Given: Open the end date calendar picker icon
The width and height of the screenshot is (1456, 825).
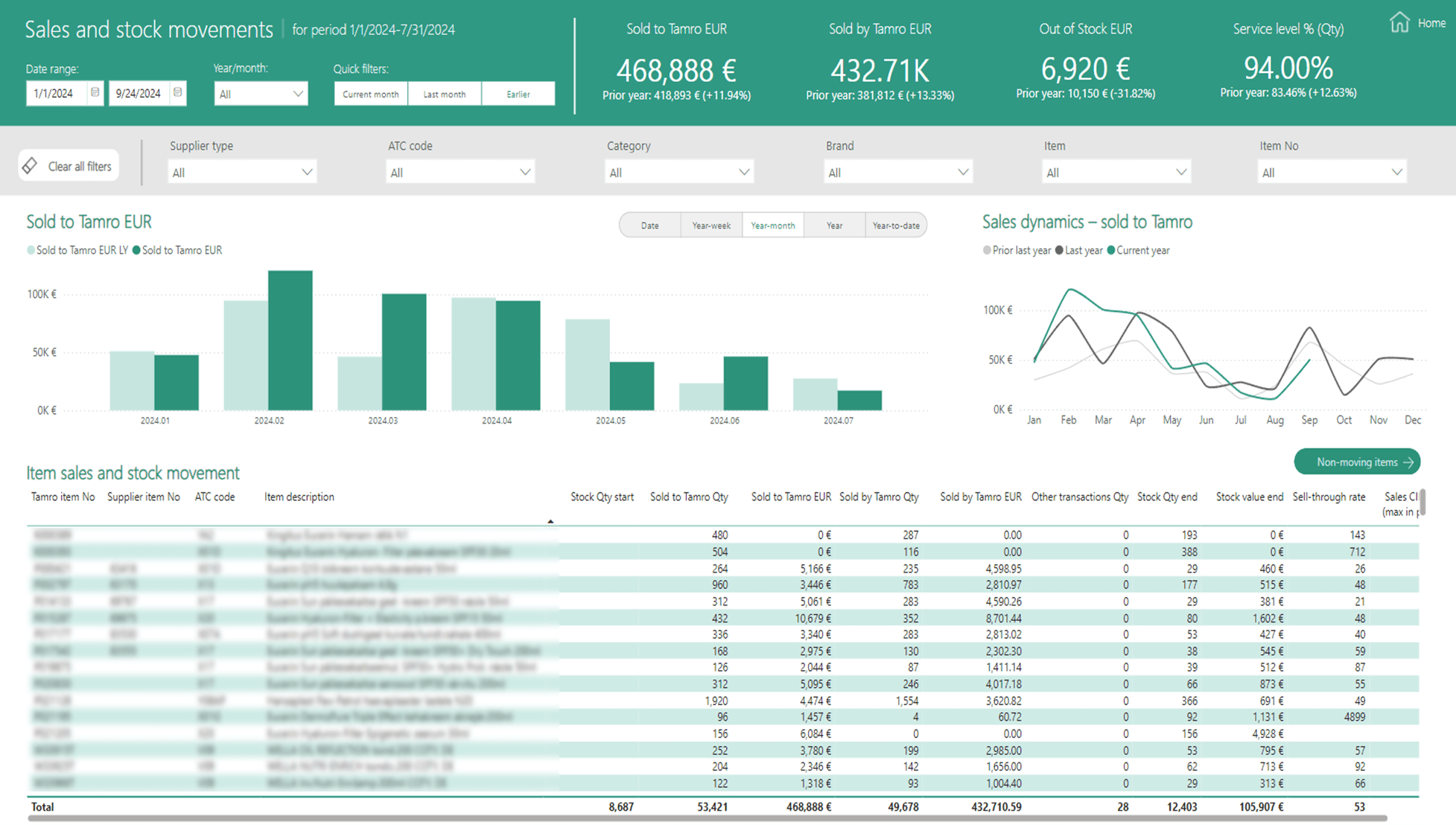Looking at the screenshot, I should [x=177, y=93].
